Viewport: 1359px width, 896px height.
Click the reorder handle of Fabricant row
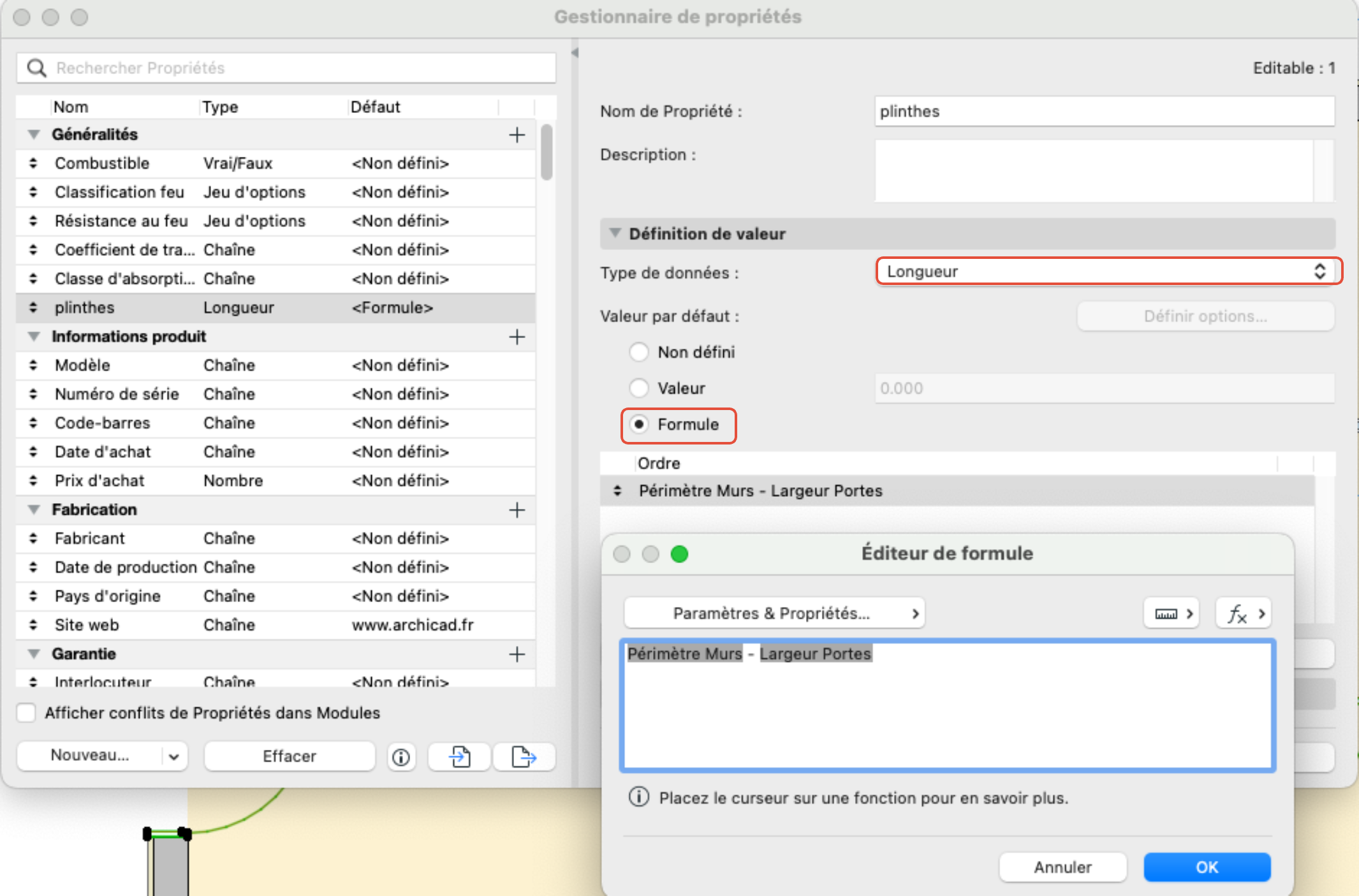(33, 538)
